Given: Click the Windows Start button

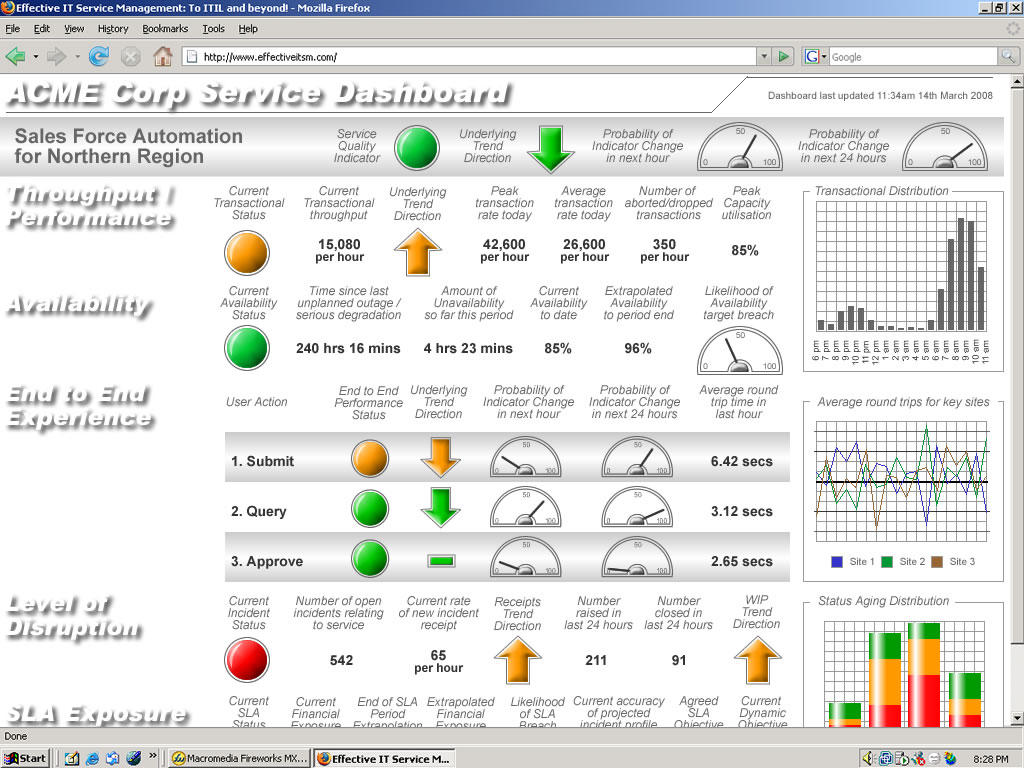Looking at the screenshot, I should click(26, 758).
